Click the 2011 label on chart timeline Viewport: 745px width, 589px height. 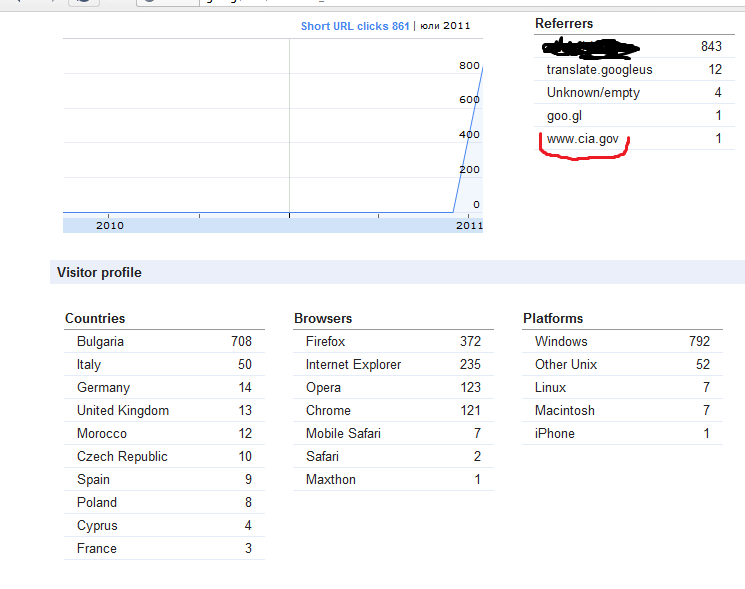point(469,226)
